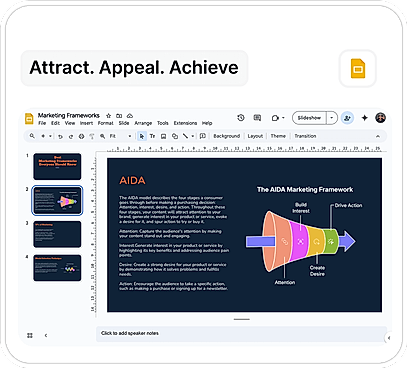Open the Gemini sparkle icon
Viewport: 407px width, 368px height.
pos(365,118)
